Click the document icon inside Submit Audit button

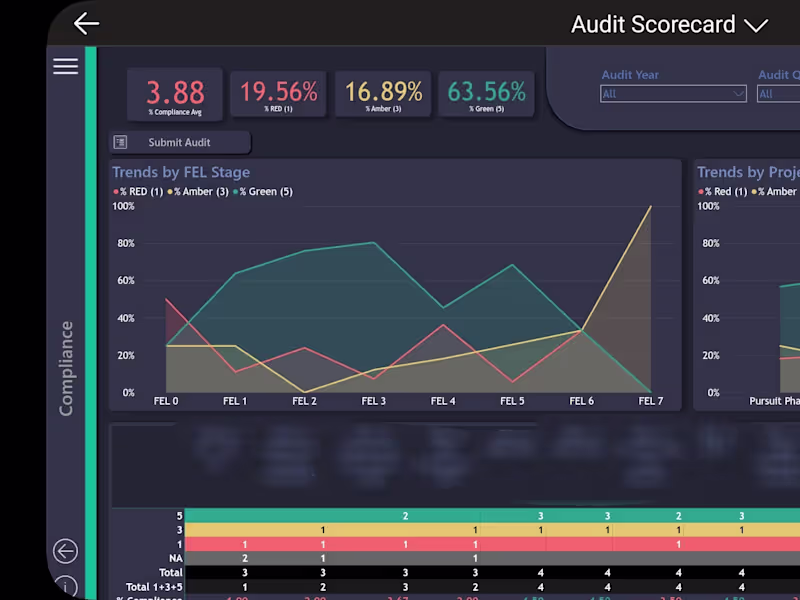coord(121,141)
